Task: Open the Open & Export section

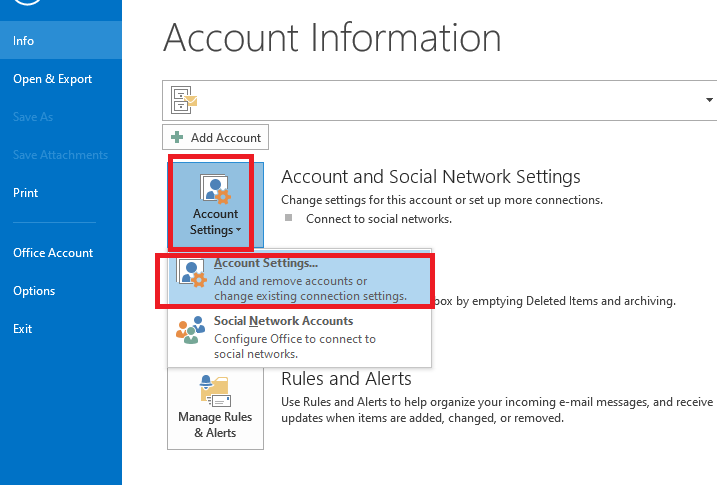Action: tap(52, 79)
